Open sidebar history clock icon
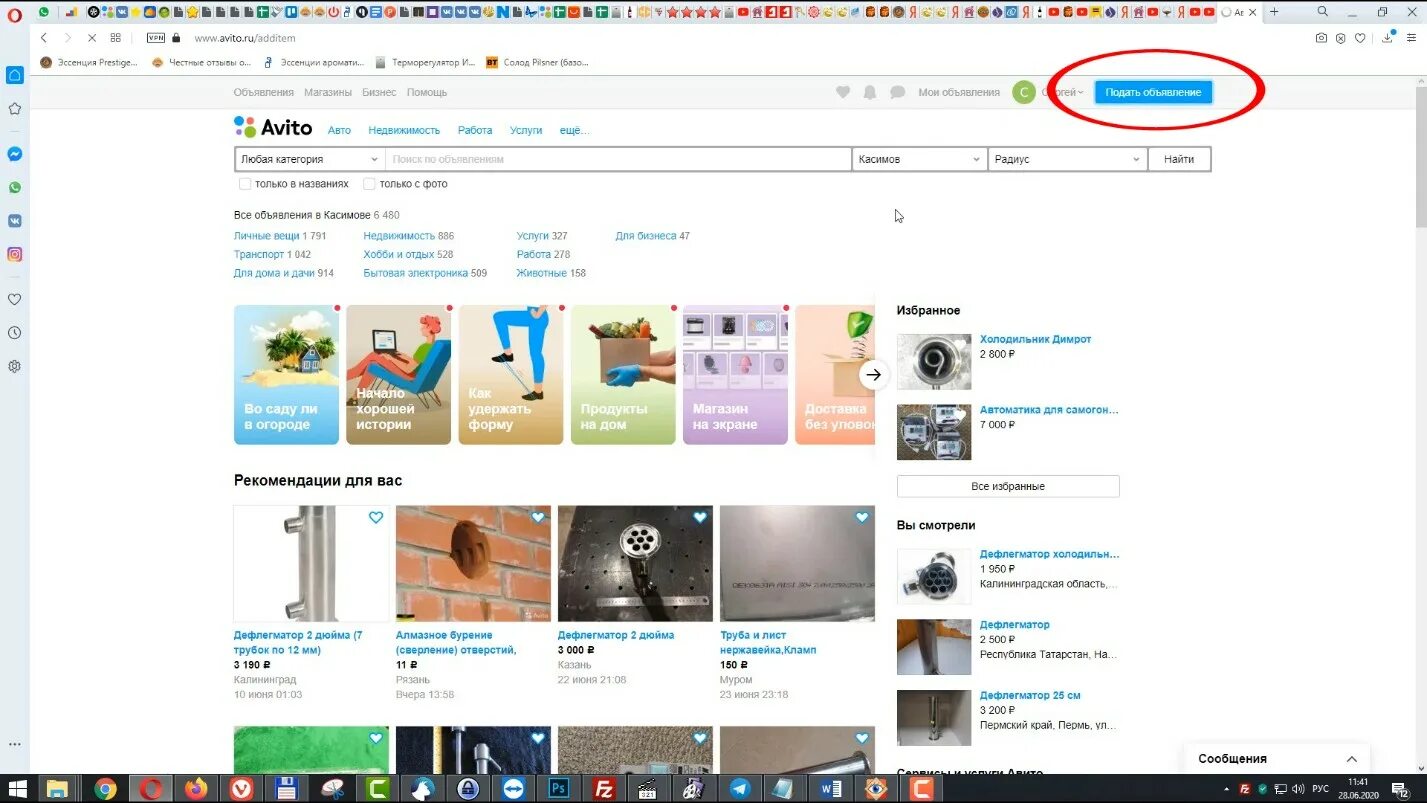The width and height of the screenshot is (1427, 803). (x=14, y=333)
